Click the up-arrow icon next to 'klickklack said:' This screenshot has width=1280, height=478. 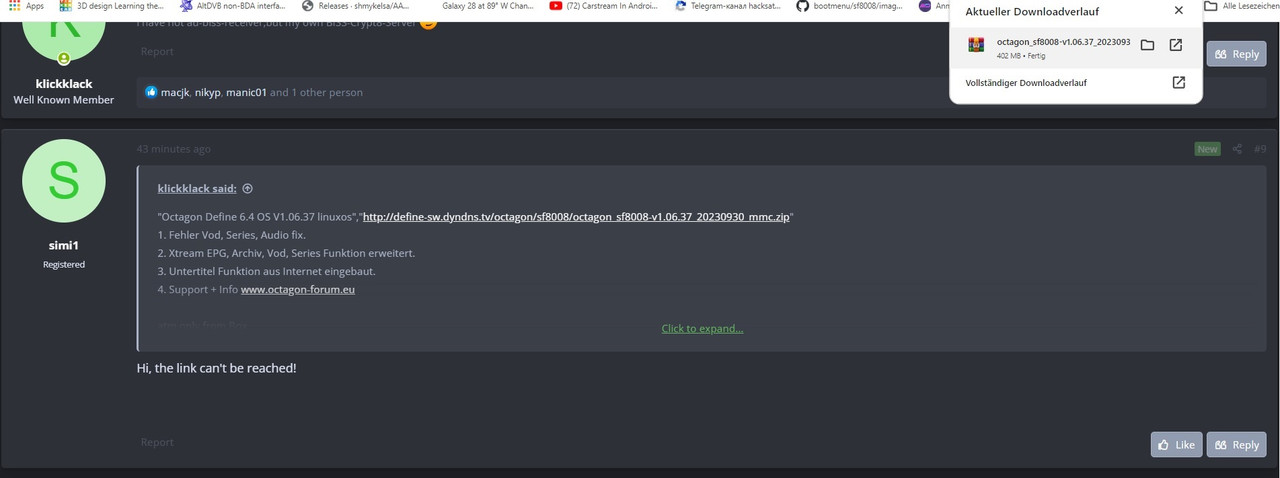pos(248,188)
